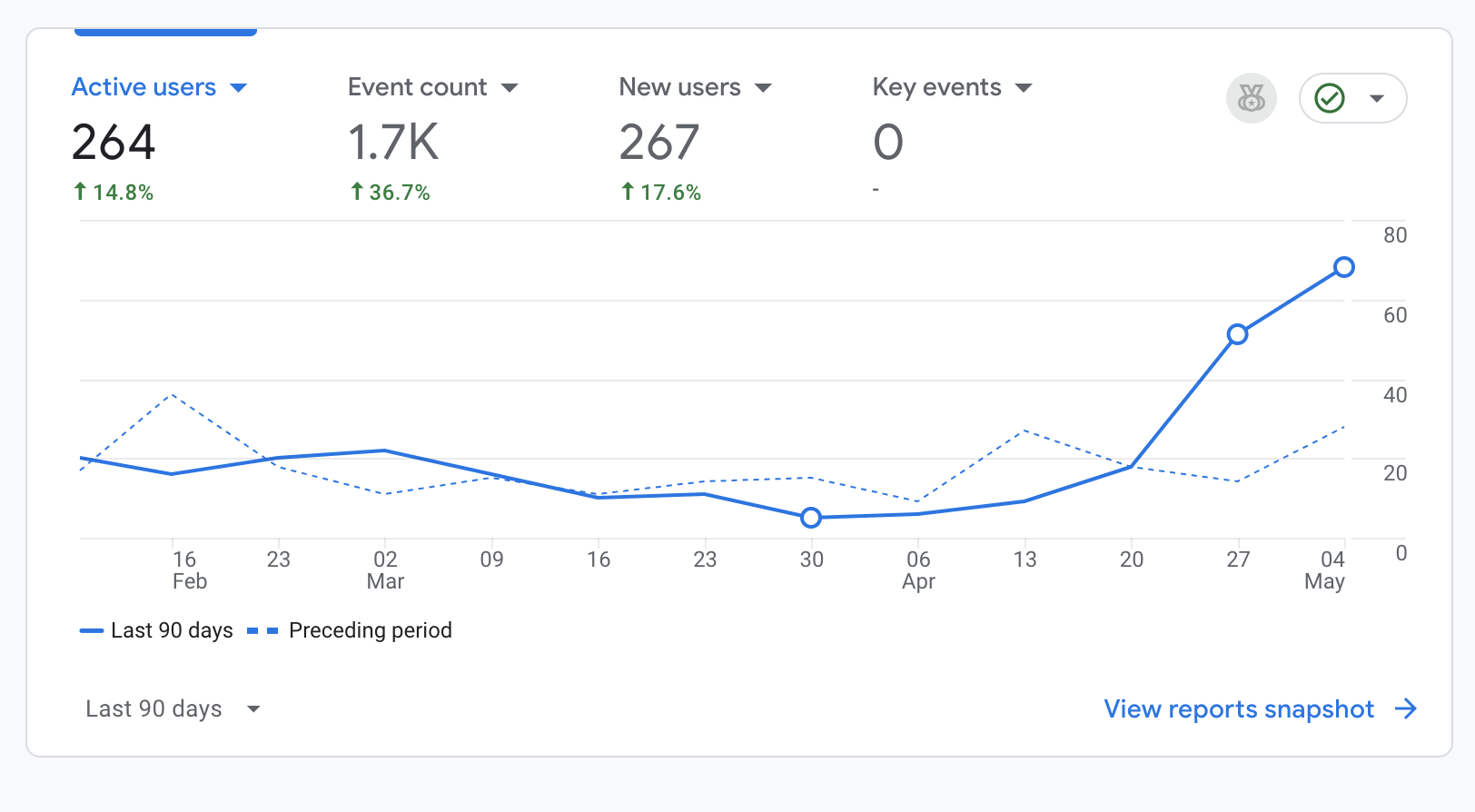Click the green up arrow beside 36.7%

[x=357, y=192]
